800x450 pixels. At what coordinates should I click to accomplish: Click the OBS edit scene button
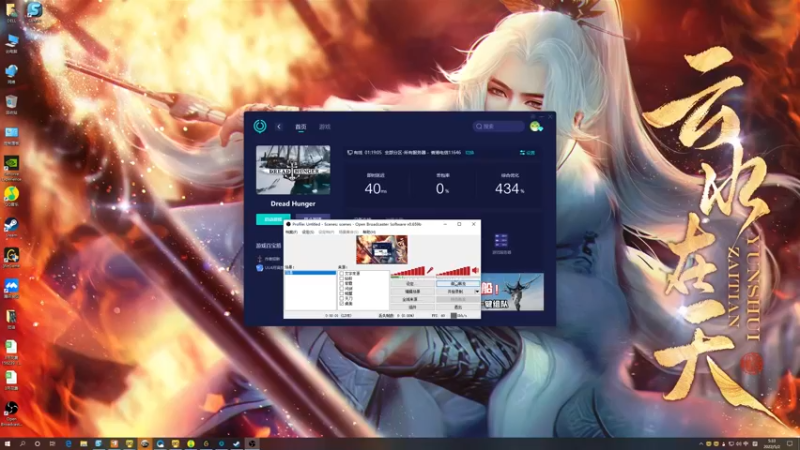(412, 291)
